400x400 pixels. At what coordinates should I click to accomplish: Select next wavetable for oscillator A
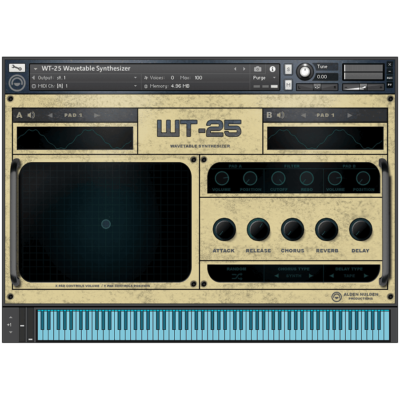pyautogui.click(x=97, y=115)
